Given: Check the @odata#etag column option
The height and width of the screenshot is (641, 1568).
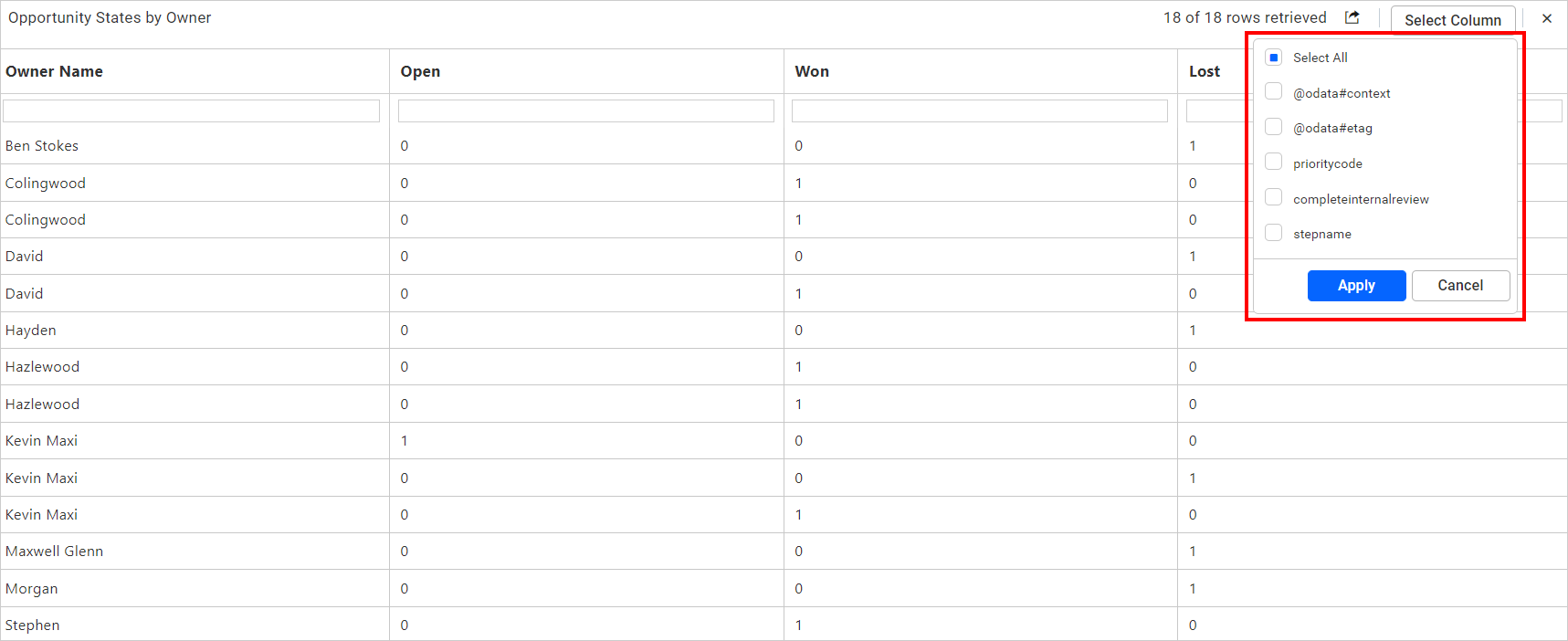Looking at the screenshot, I should tap(1274, 127).
